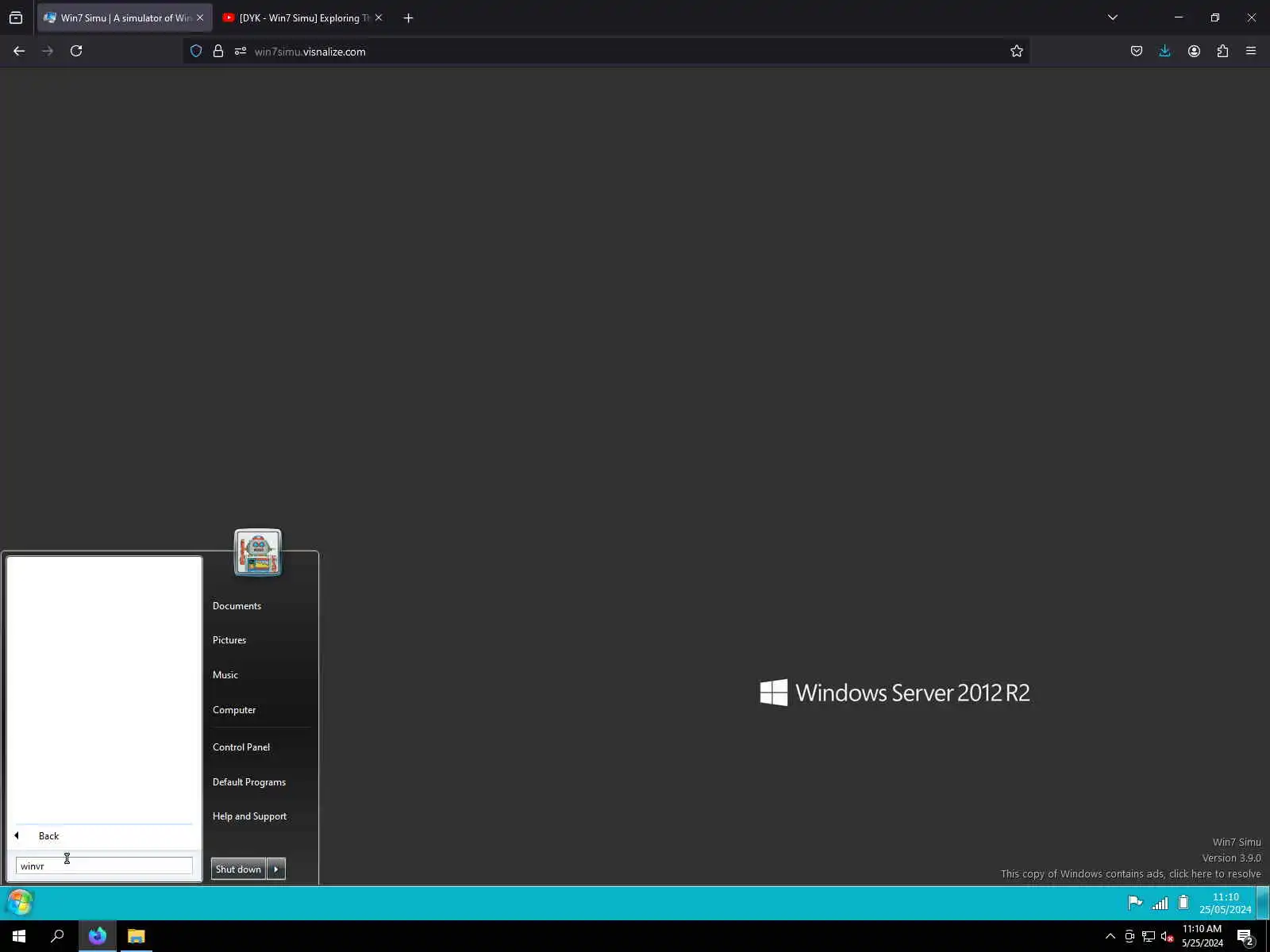Open the host network tray icon

(x=1149, y=937)
